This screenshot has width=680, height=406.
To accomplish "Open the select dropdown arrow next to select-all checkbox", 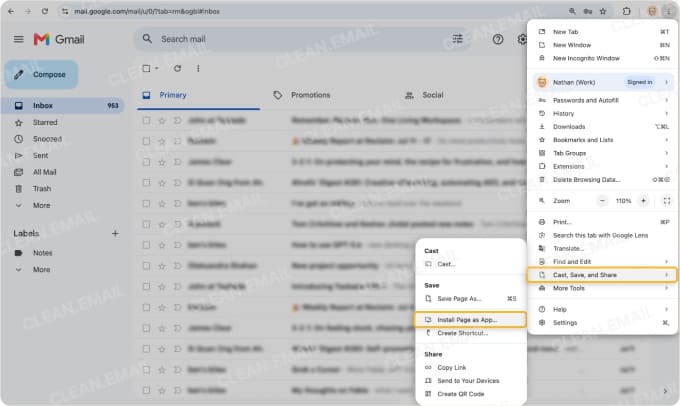I will (157, 69).
